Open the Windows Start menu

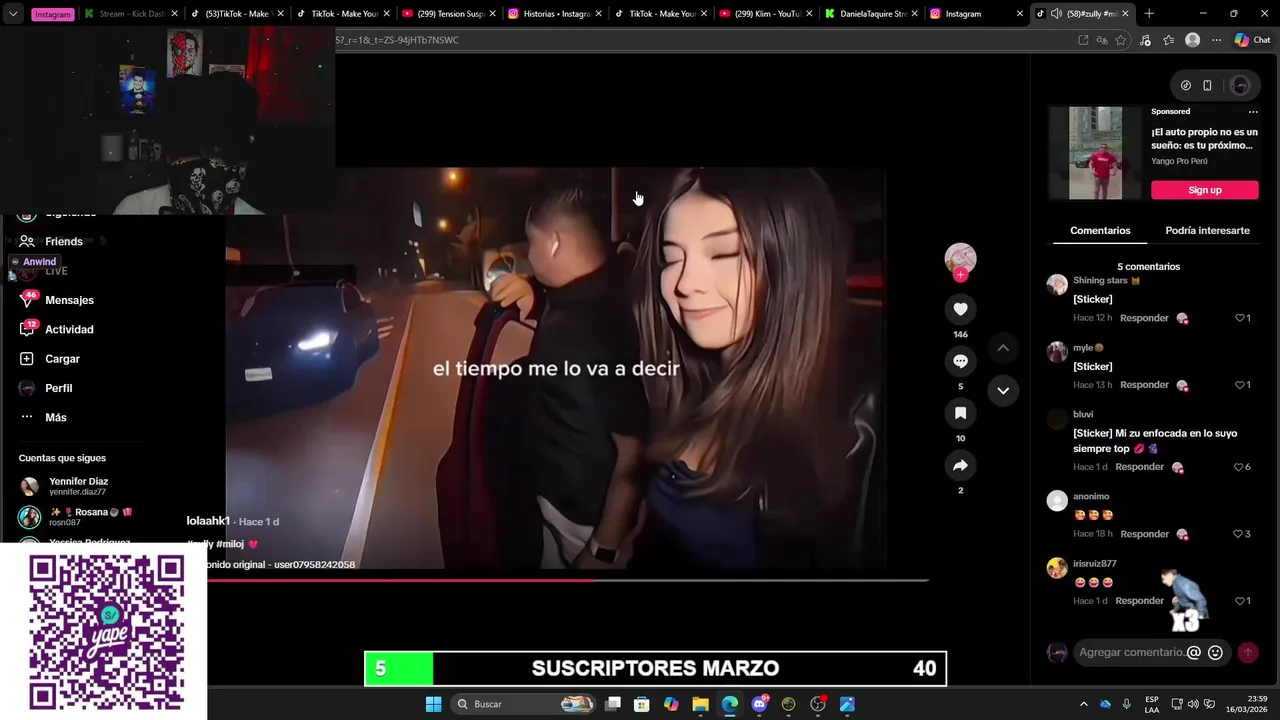pos(433,704)
